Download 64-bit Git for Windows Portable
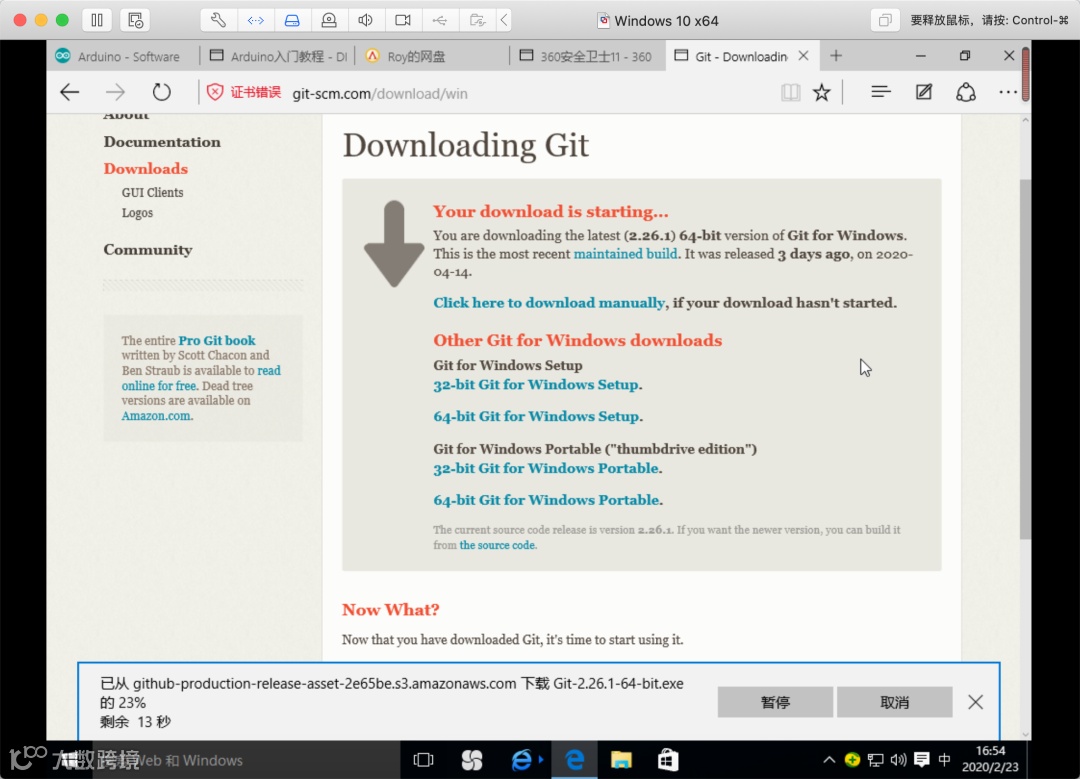 click(x=546, y=500)
